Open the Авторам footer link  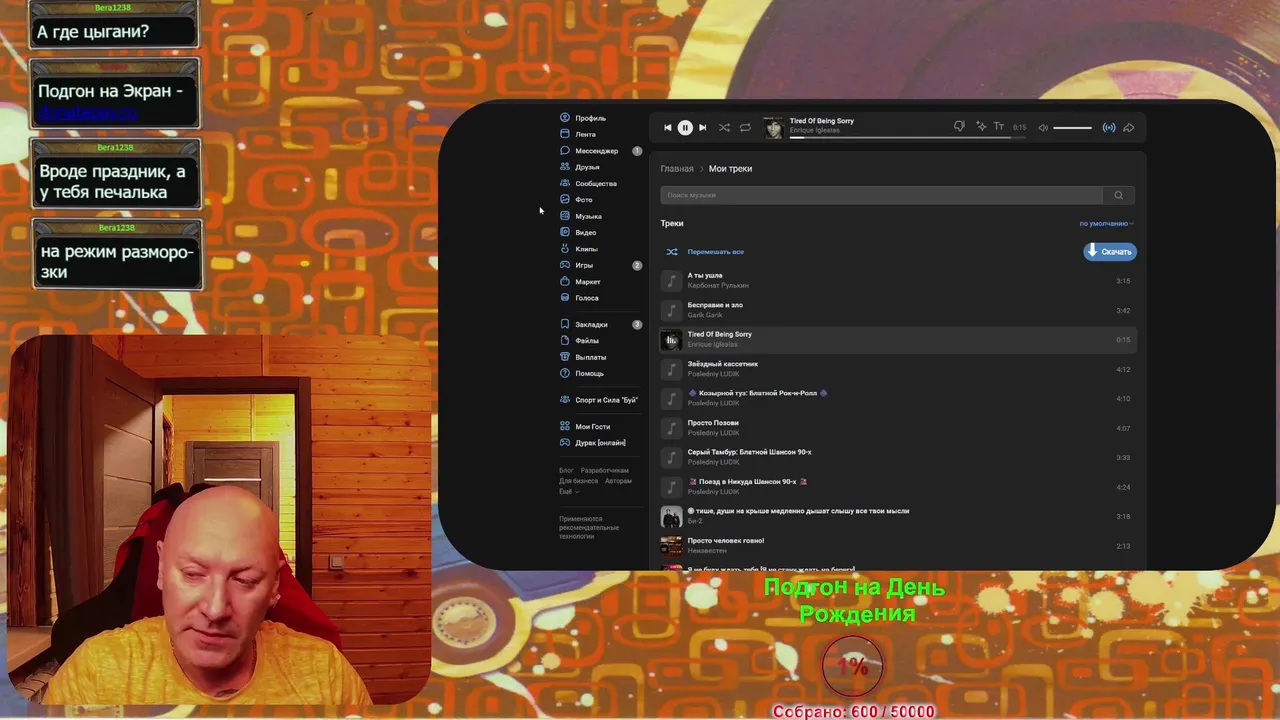618,481
